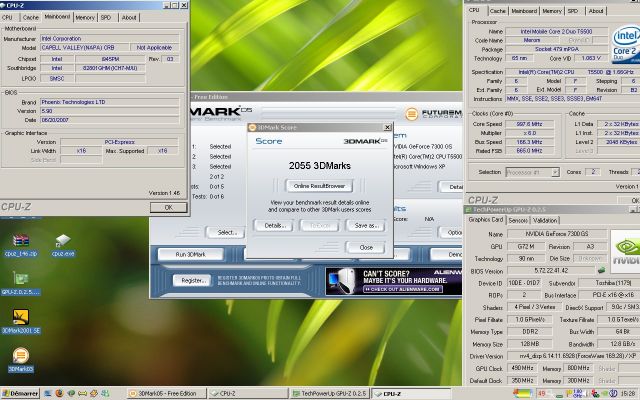Open the cpuz_146.zip archive desktop icon
The width and height of the screenshot is (640, 400).
[x=20, y=245]
